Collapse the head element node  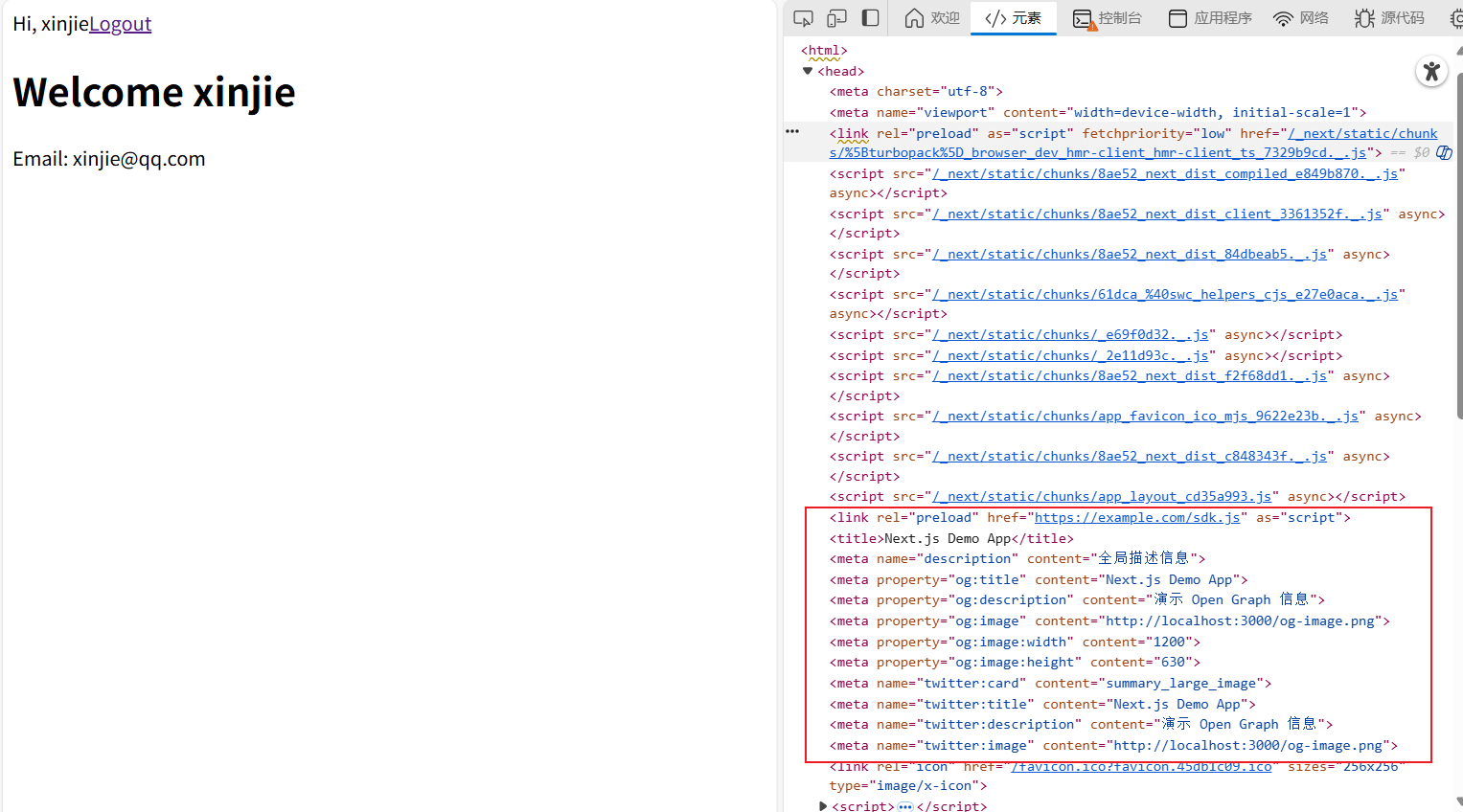[808, 71]
